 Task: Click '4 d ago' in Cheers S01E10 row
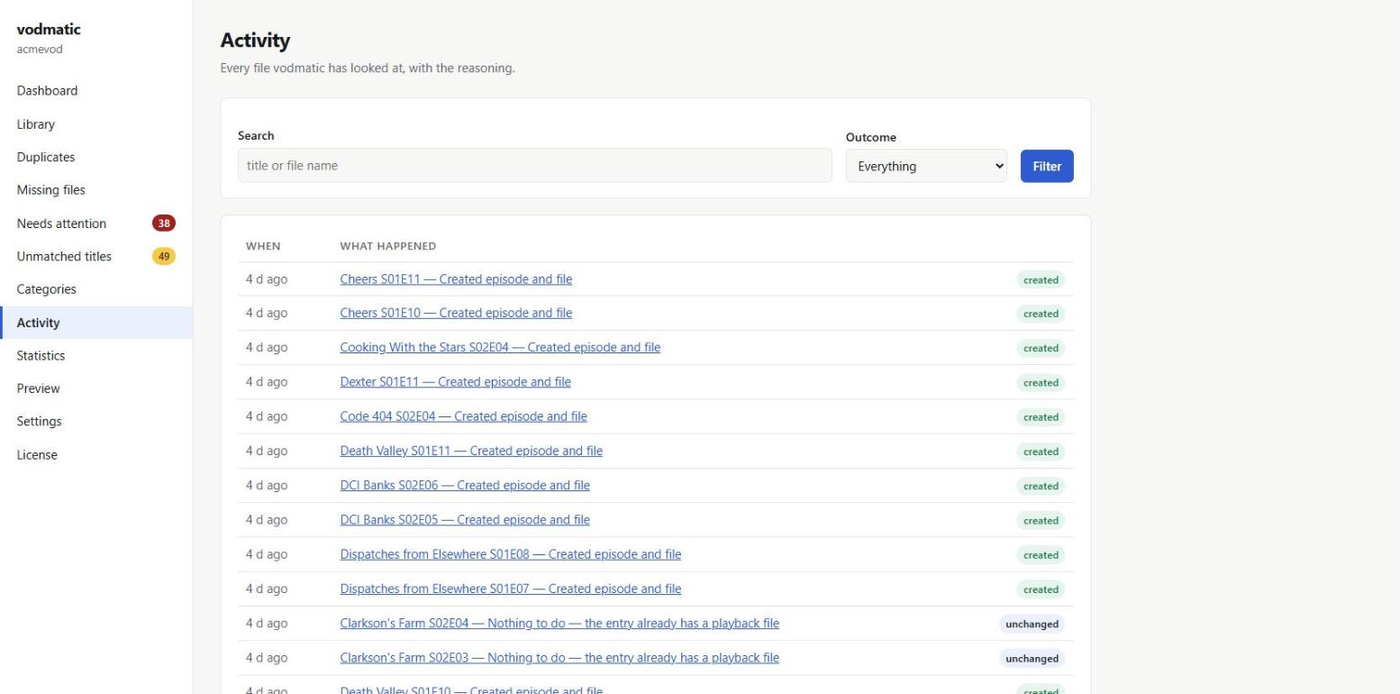(x=267, y=313)
